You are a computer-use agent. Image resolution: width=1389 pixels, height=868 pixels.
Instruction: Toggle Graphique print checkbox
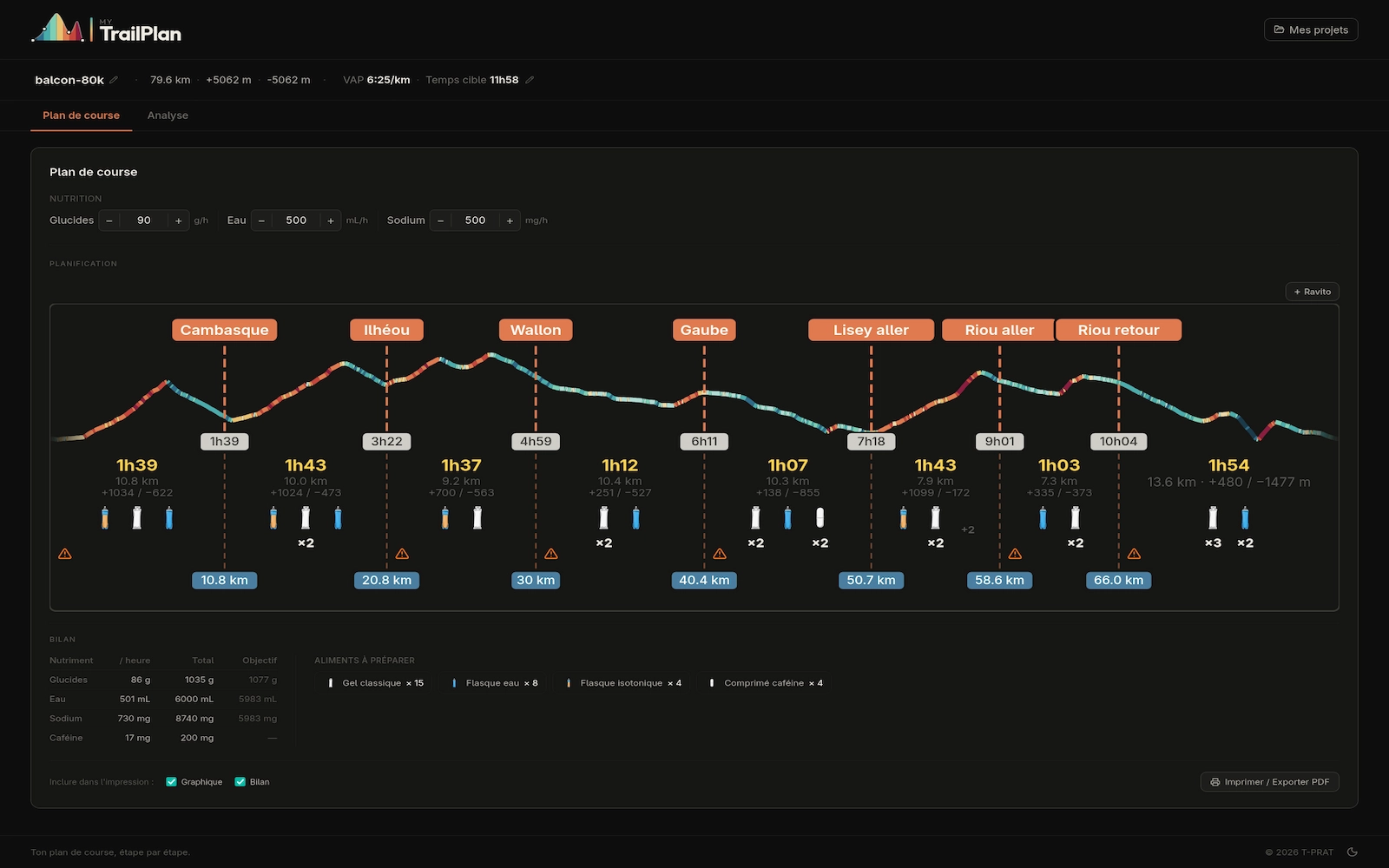(x=171, y=782)
